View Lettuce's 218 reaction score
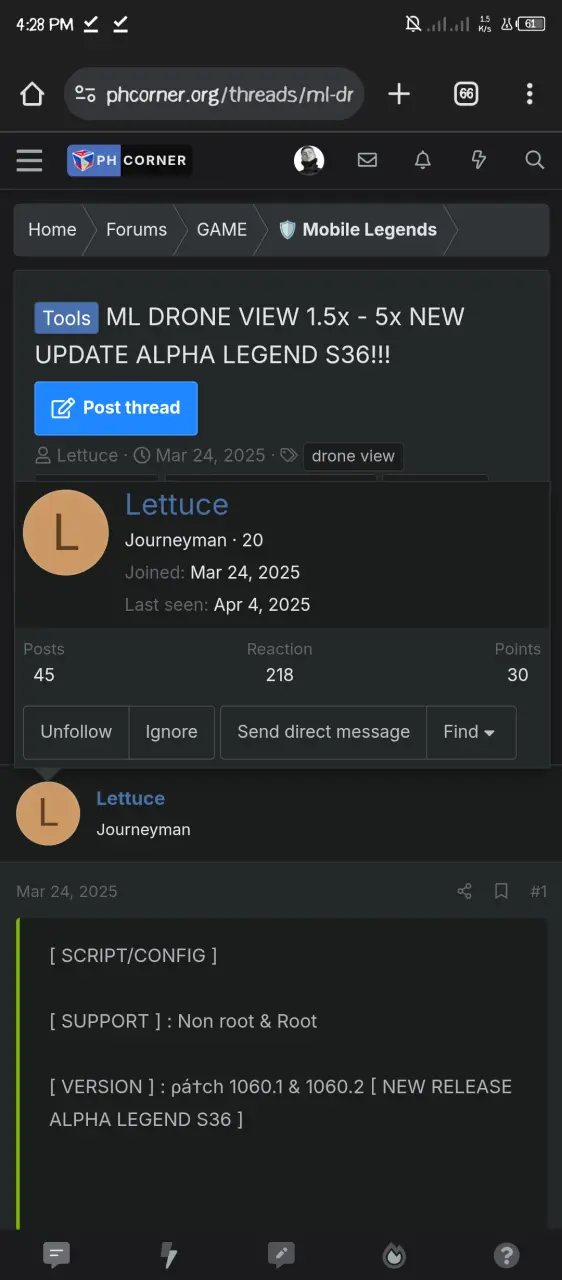The height and width of the screenshot is (1280, 562). pos(280,675)
